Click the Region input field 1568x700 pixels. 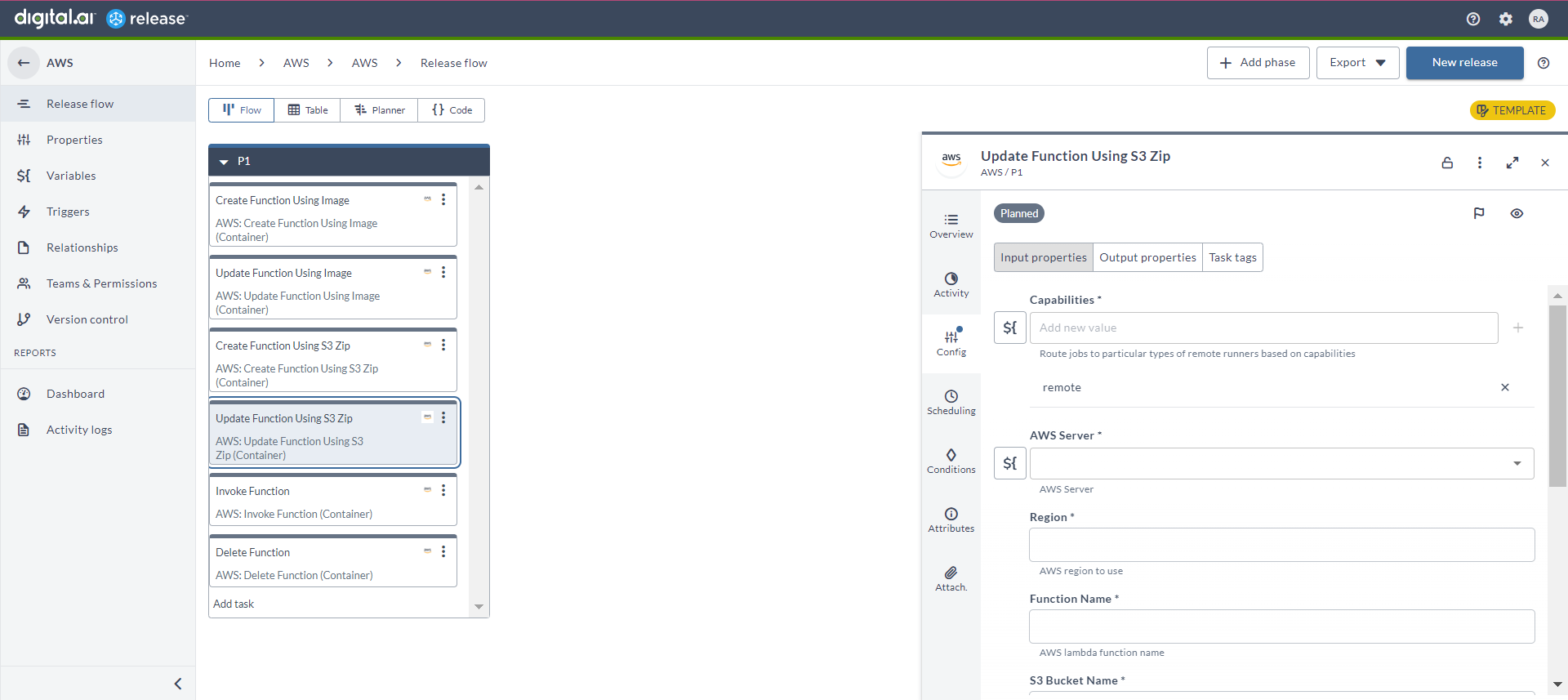[1281, 545]
